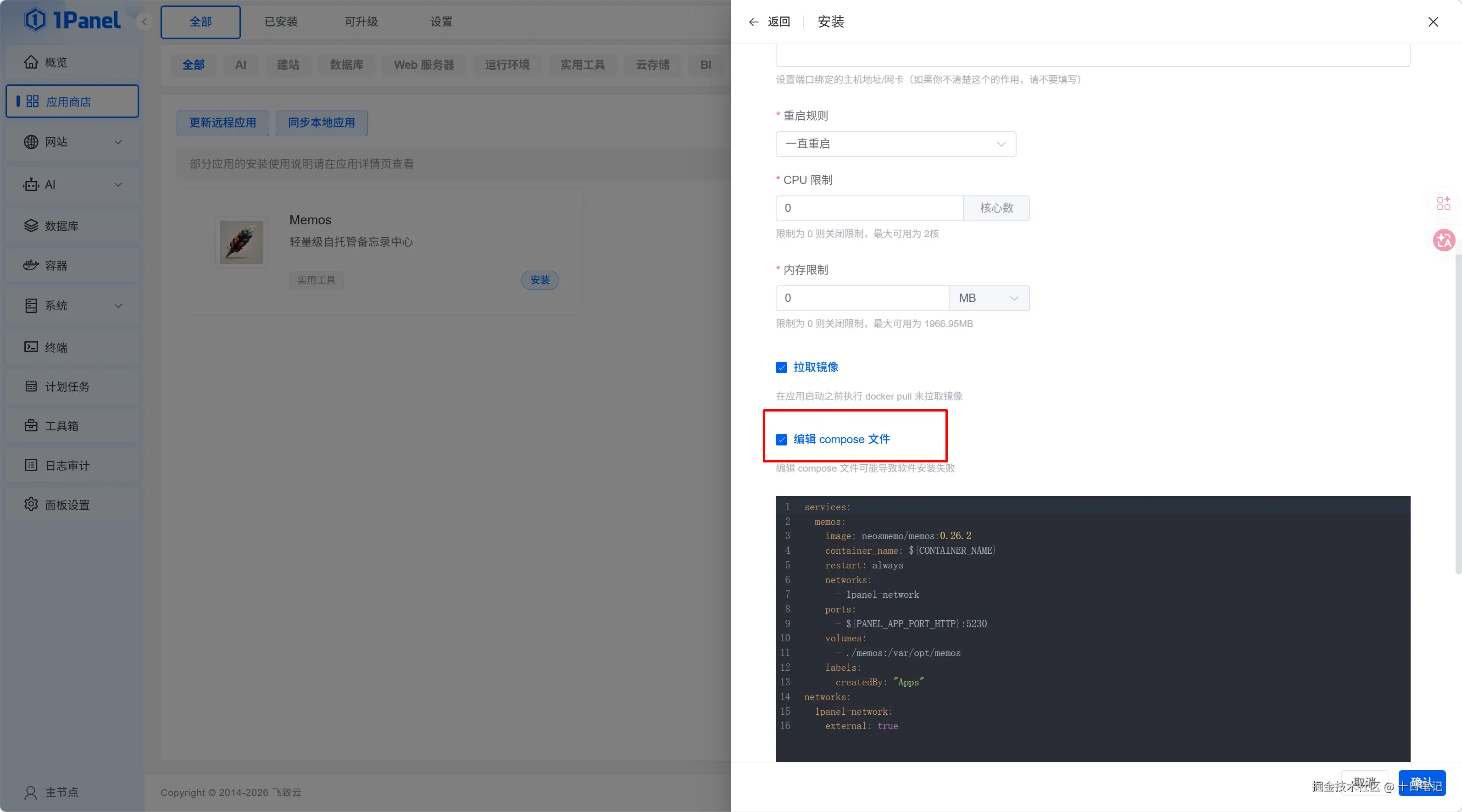This screenshot has width=1462, height=812.
Task: Select the 实用工具 category tab
Action: [x=582, y=65]
